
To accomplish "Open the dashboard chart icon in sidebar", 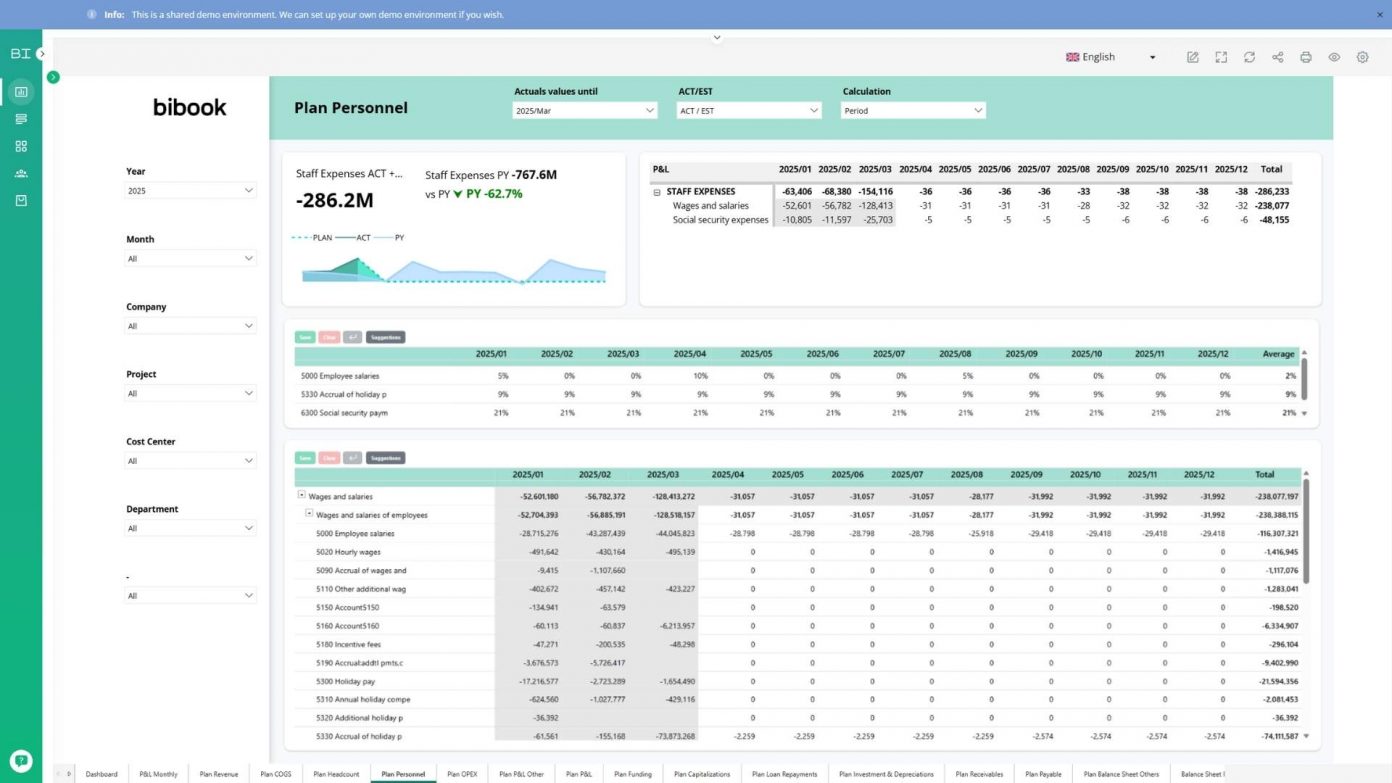I will pyautogui.click(x=21, y=92).
